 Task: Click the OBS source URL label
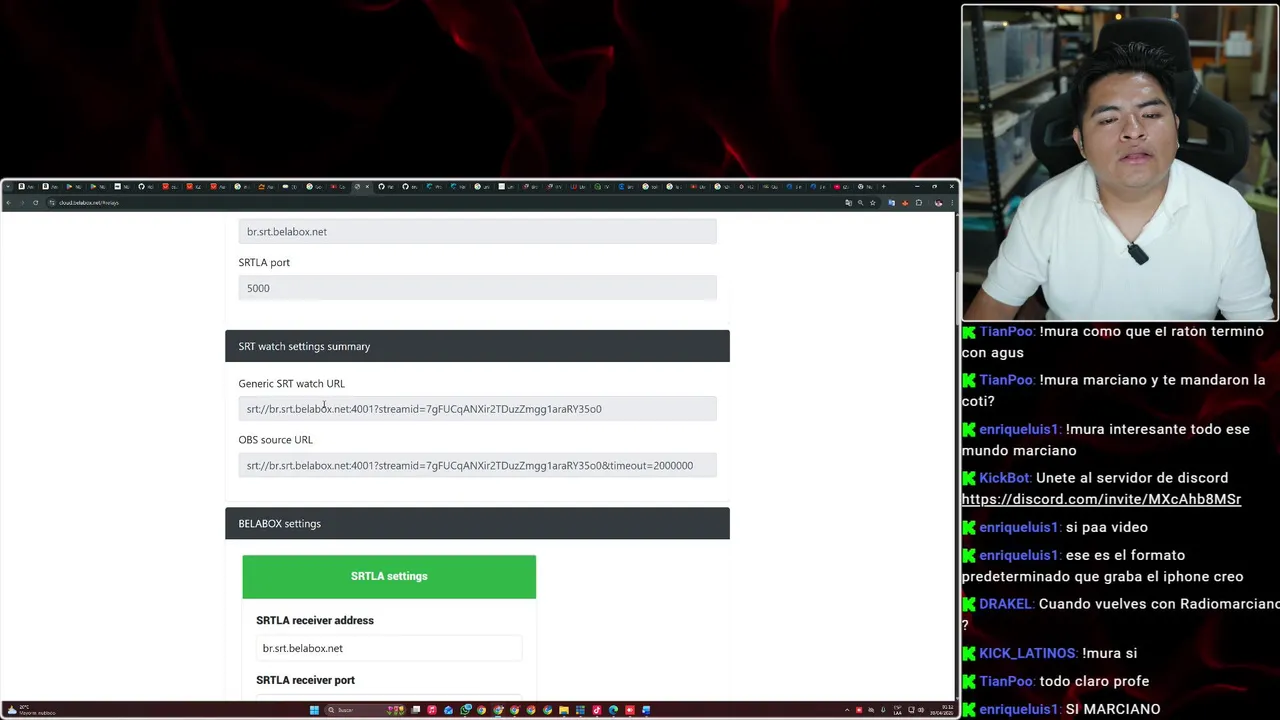pos(275,440)
